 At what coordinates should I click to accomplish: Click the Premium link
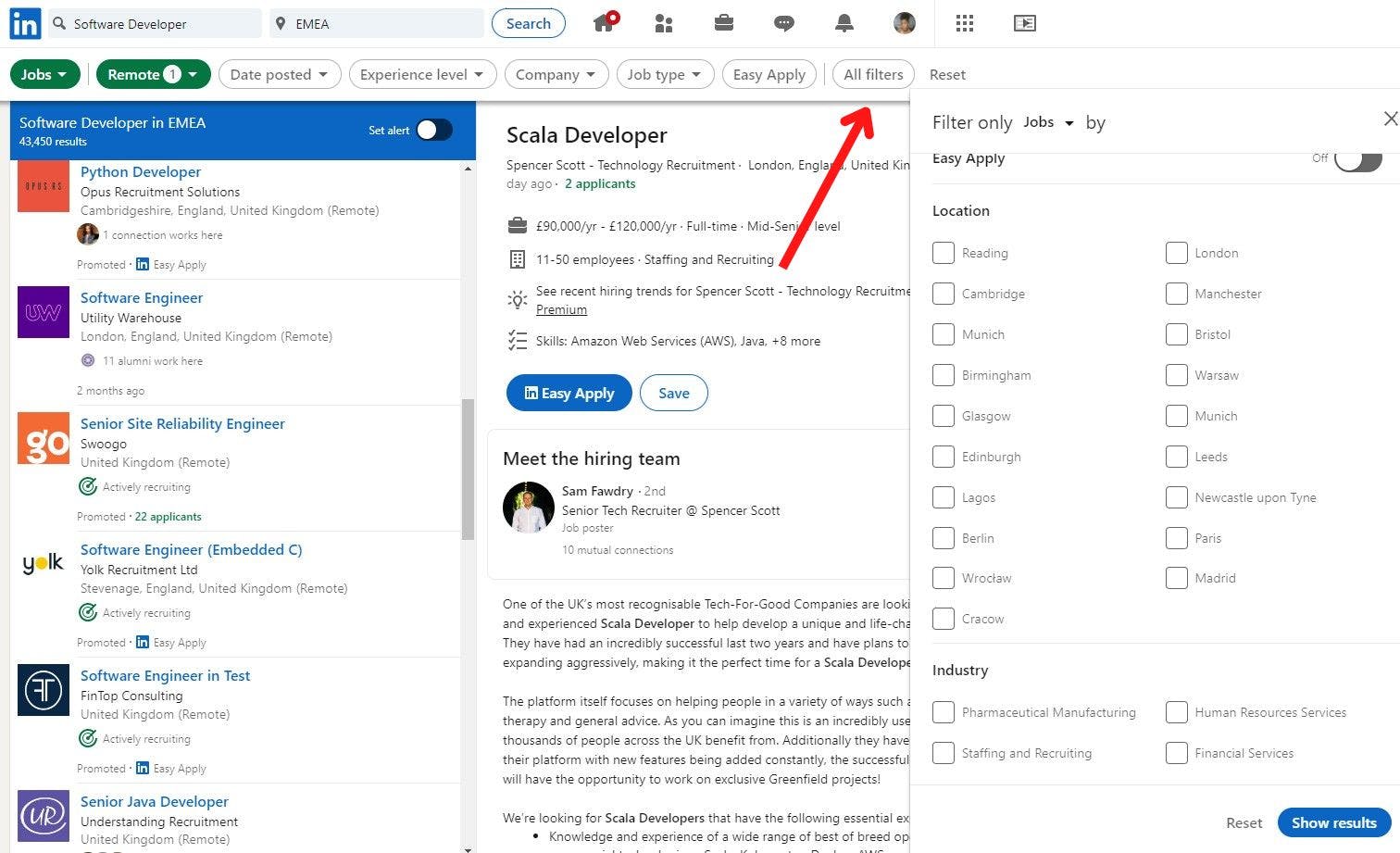561,309
